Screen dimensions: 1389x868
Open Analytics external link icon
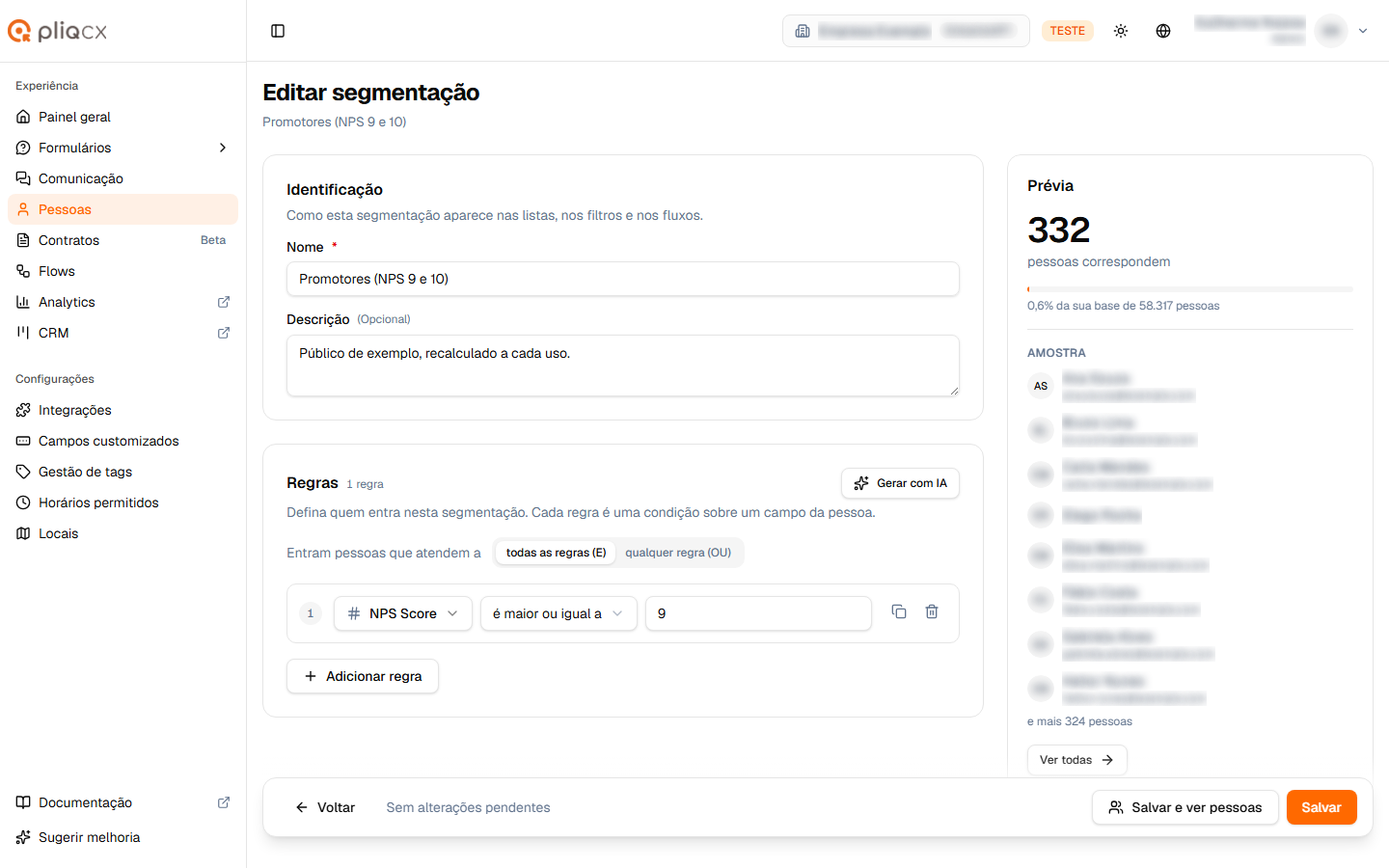point(224,302)
